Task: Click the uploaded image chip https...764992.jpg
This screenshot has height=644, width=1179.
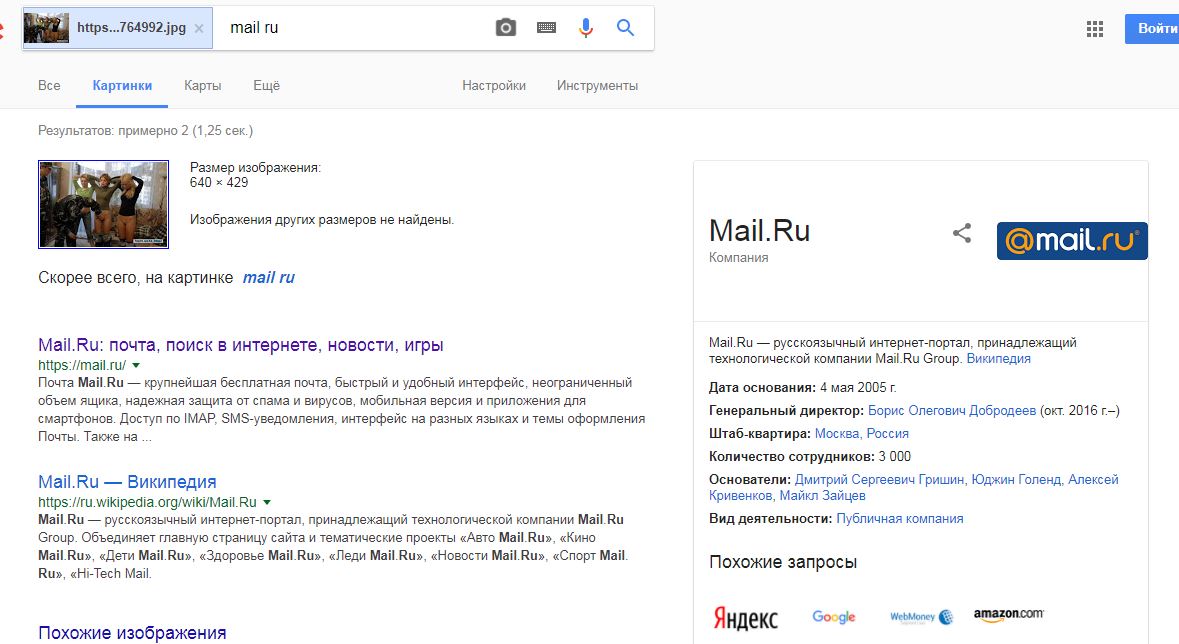Action: pos(117,28)
